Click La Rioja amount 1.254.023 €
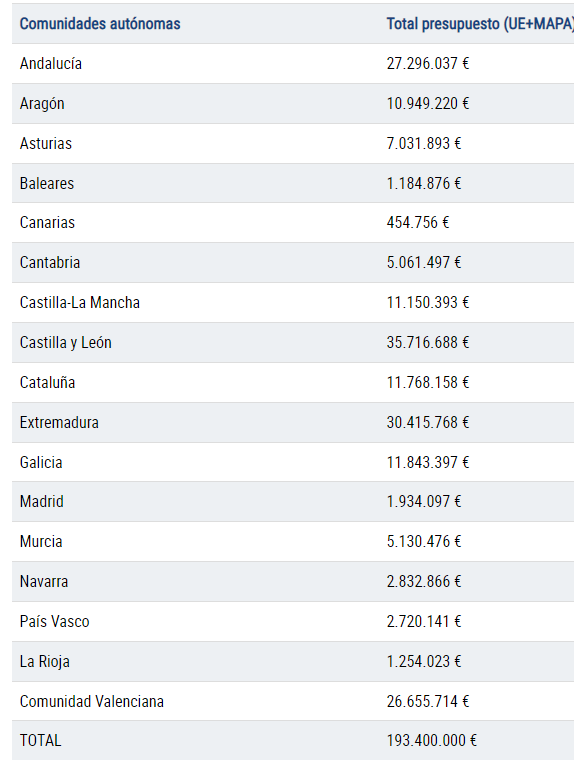The image size is (577, 775). (x=424, y=662)
